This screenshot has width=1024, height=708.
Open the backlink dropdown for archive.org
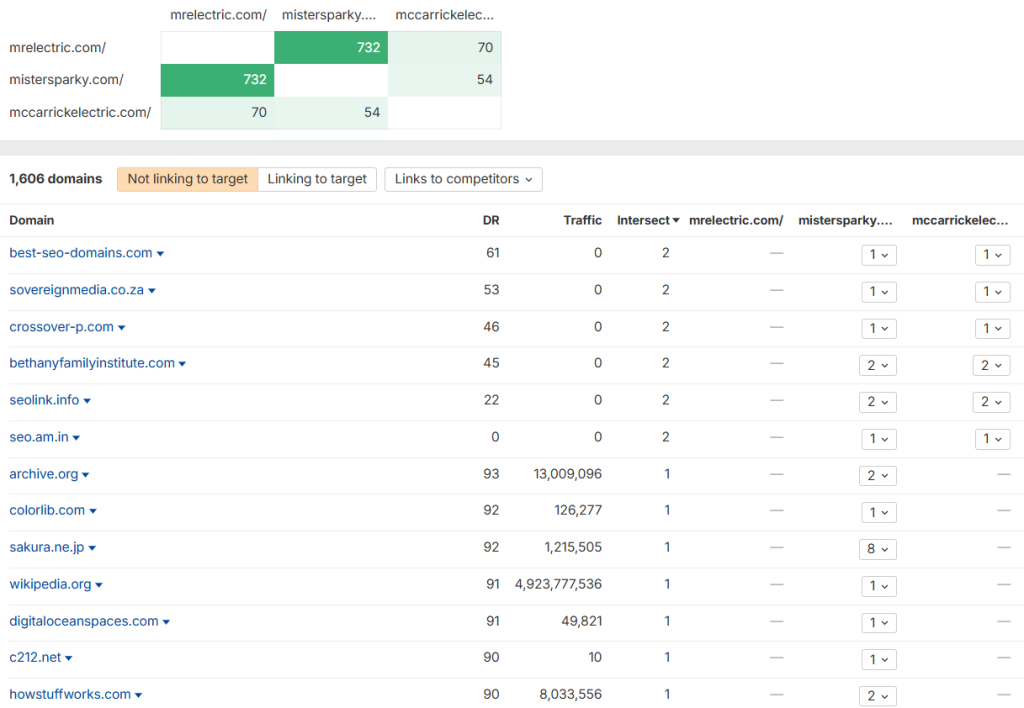click(x=877, y=475)
